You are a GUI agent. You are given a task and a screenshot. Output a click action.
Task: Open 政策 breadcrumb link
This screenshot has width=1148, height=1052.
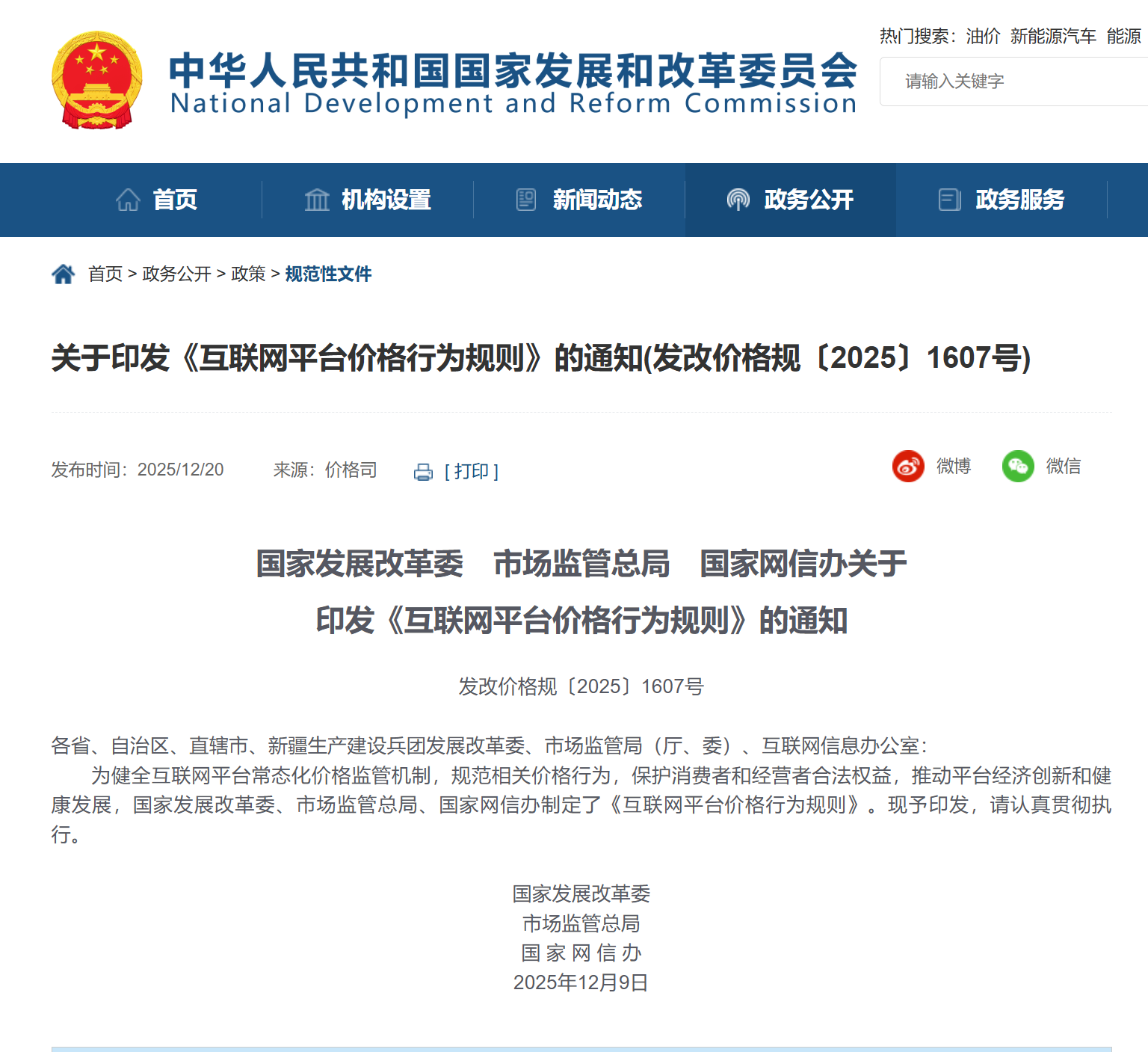tap(248, 274)
